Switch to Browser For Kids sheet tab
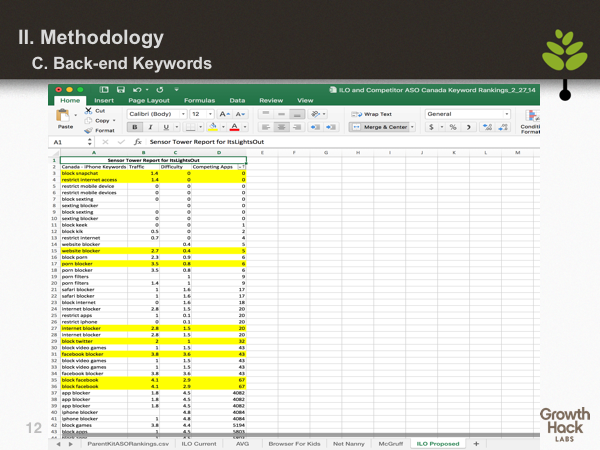Viewport: 600px width, 450px height. (x=294, y=444)
